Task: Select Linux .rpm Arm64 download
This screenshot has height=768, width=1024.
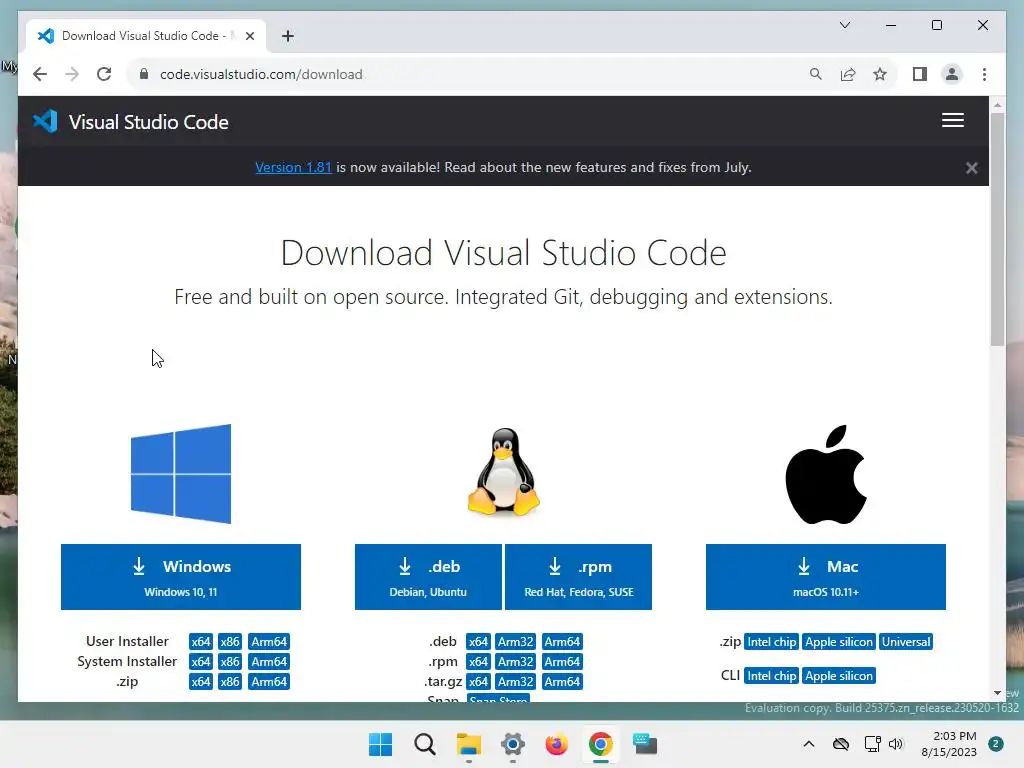Action: [562, 662]
